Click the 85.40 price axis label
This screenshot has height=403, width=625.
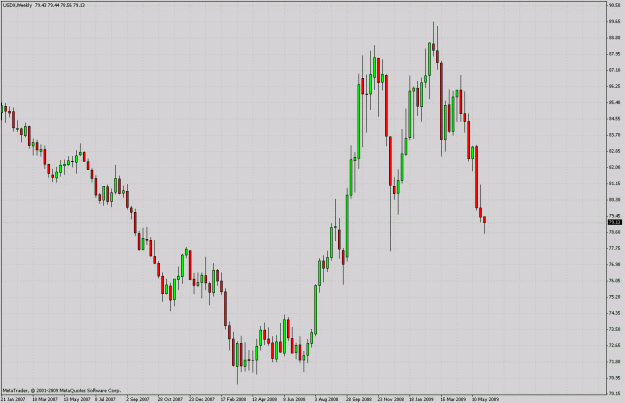(x=614, y=102)
